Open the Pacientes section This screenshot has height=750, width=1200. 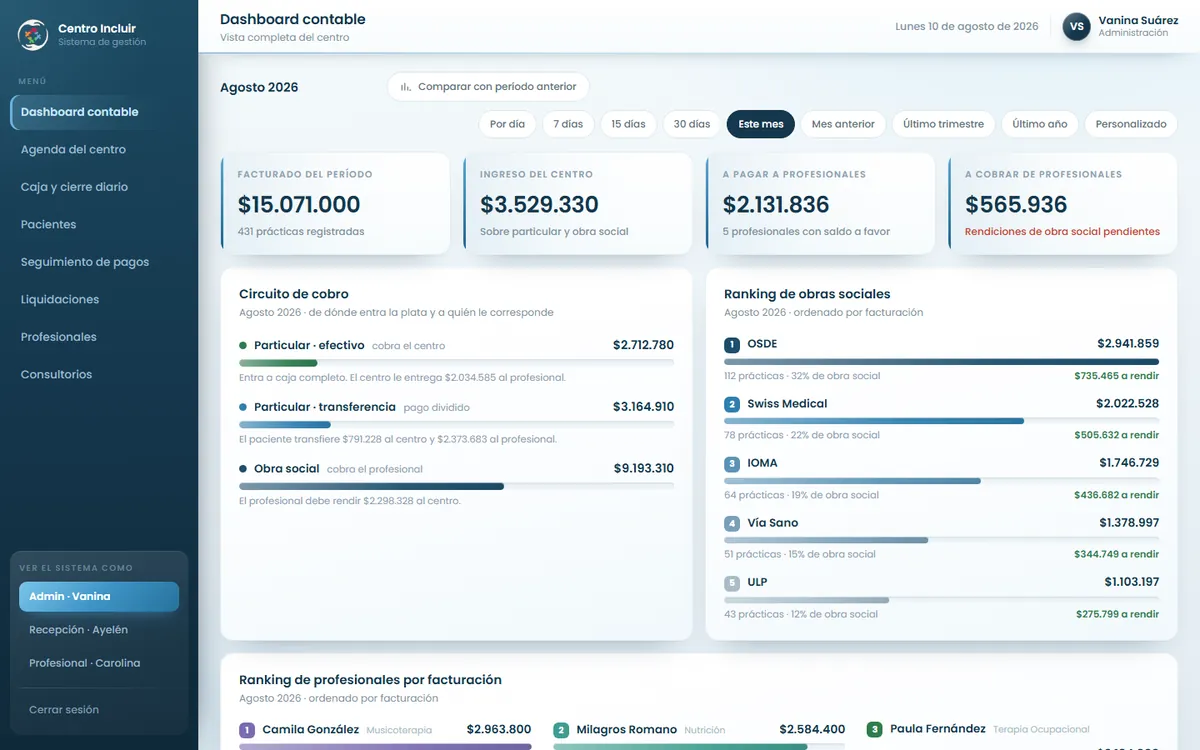tap(99, 225)
